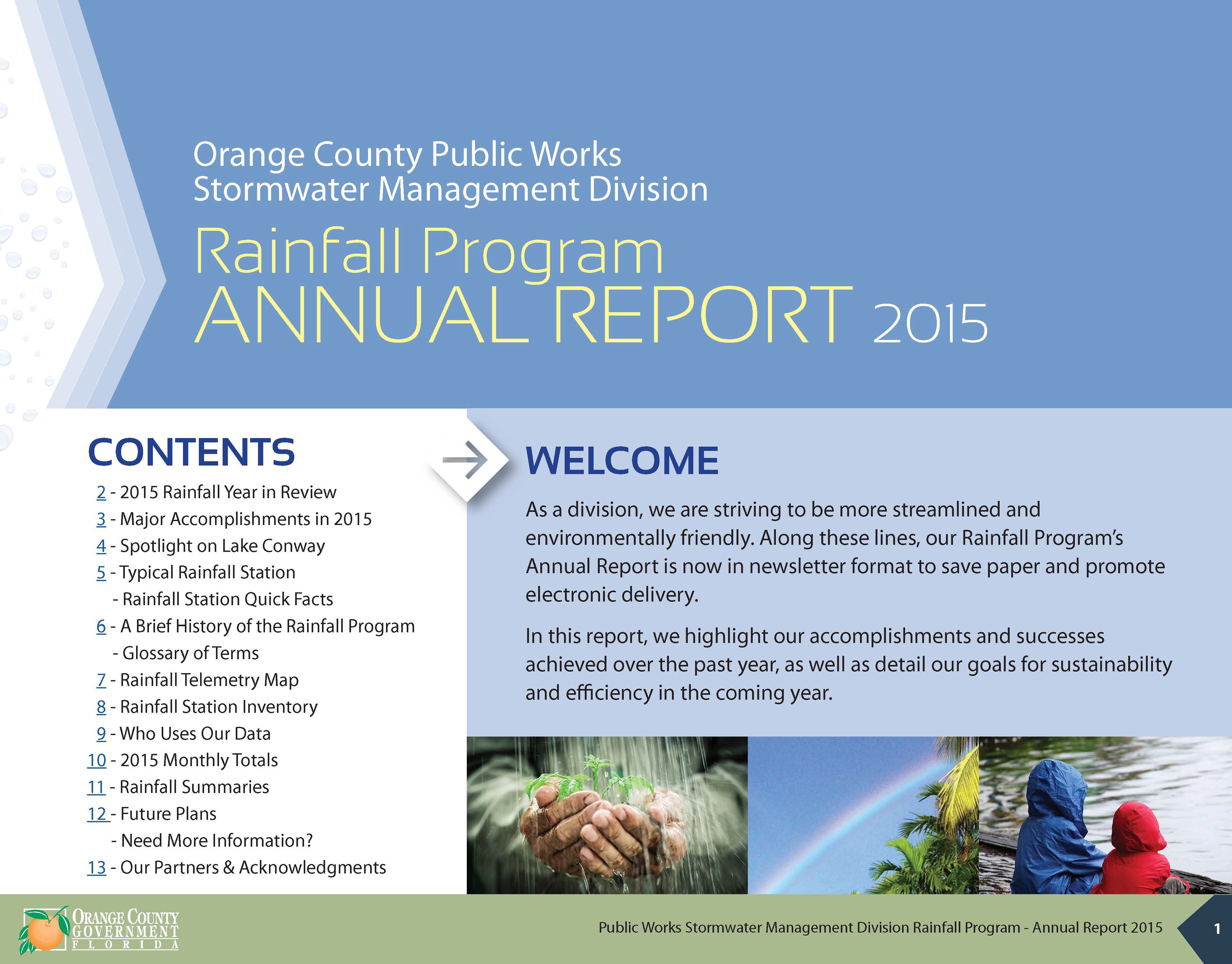Jump to page 9 Who Uses Our Data
The image size is (1232, 964).
101,733
